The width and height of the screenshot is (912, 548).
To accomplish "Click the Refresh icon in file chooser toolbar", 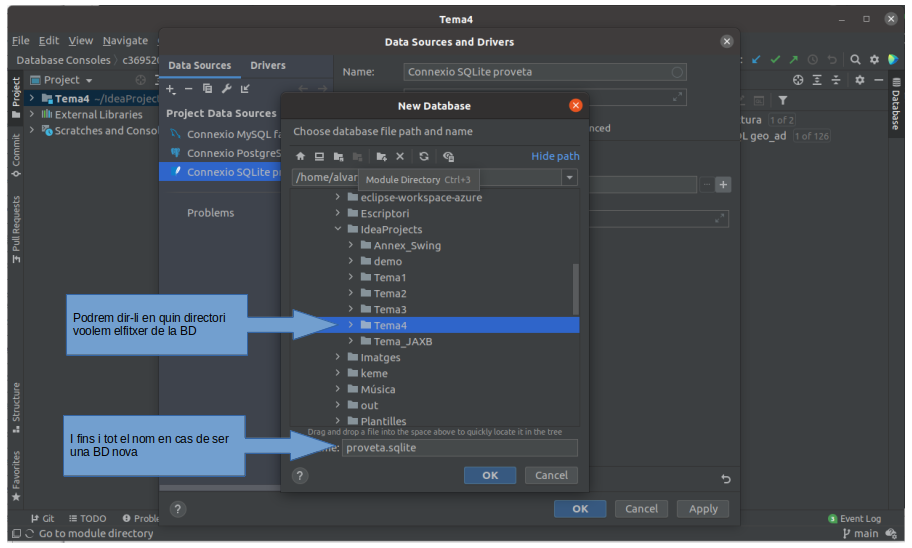I will click(x=424, y=156).
